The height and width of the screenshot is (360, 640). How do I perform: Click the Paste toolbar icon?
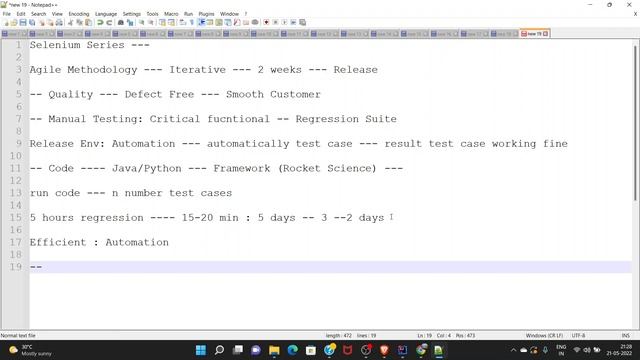(88, 22)
